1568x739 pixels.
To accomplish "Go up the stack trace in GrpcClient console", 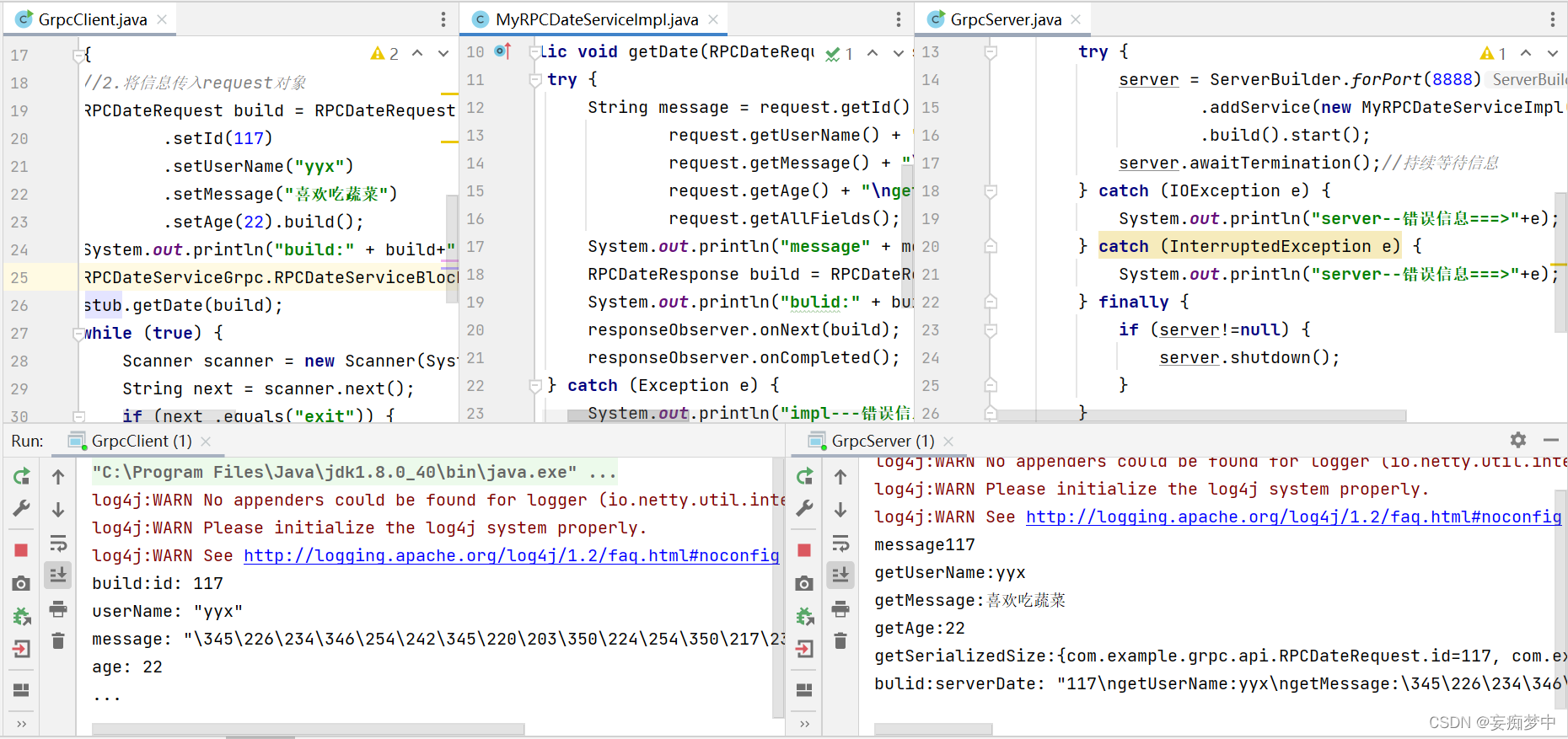I will point(58,477).
